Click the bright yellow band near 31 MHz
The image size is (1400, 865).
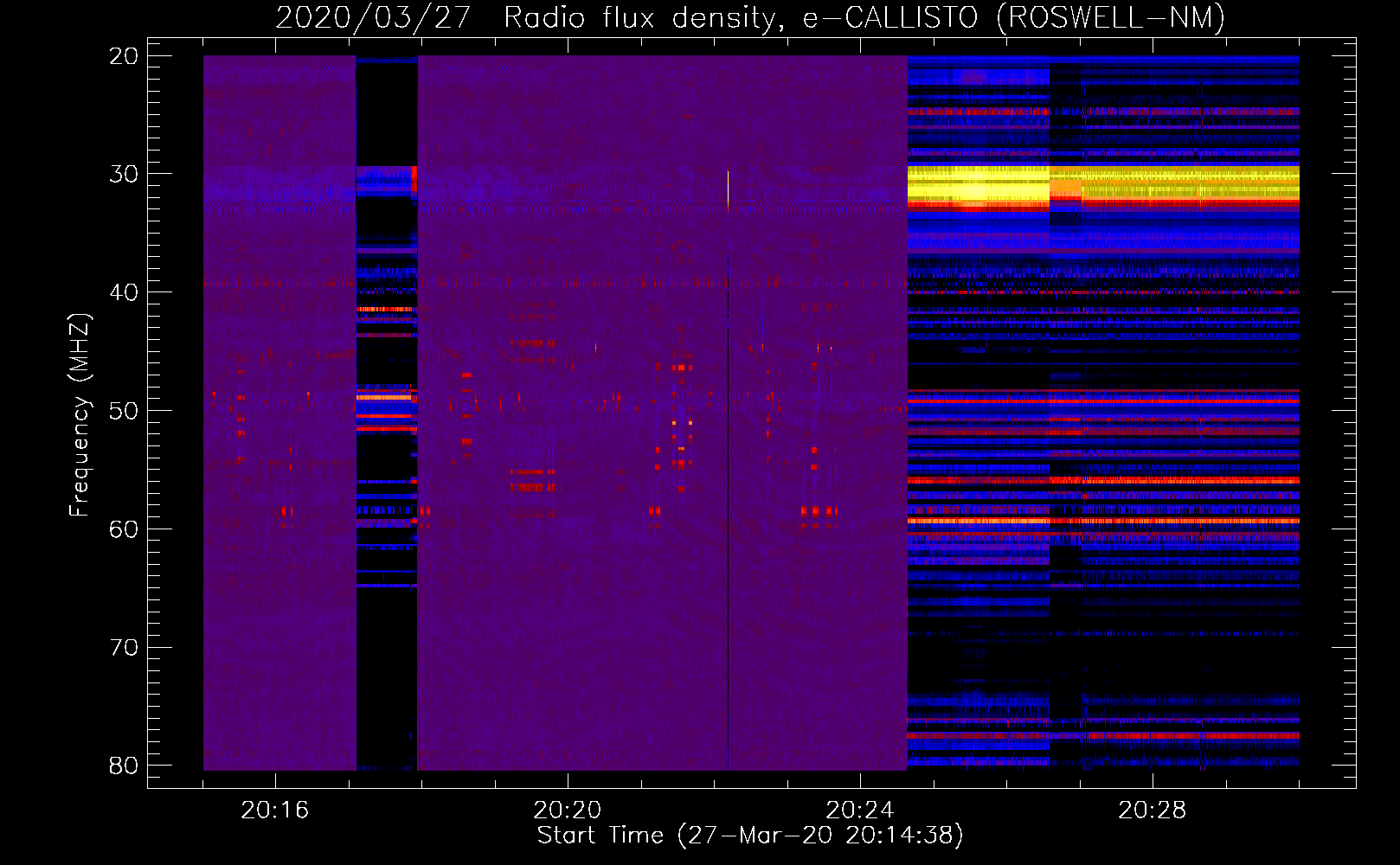[1103, 185]
